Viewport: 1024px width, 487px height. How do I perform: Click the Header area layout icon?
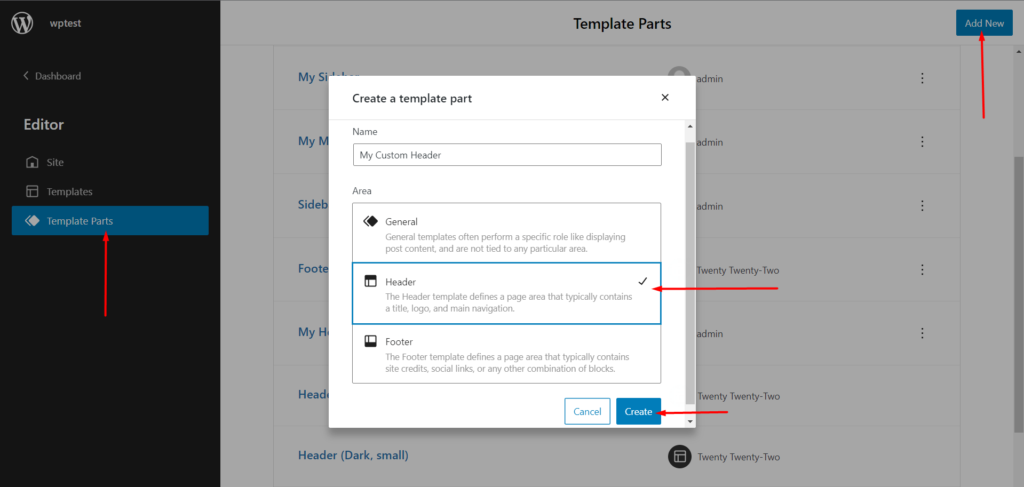coord(371,282)
